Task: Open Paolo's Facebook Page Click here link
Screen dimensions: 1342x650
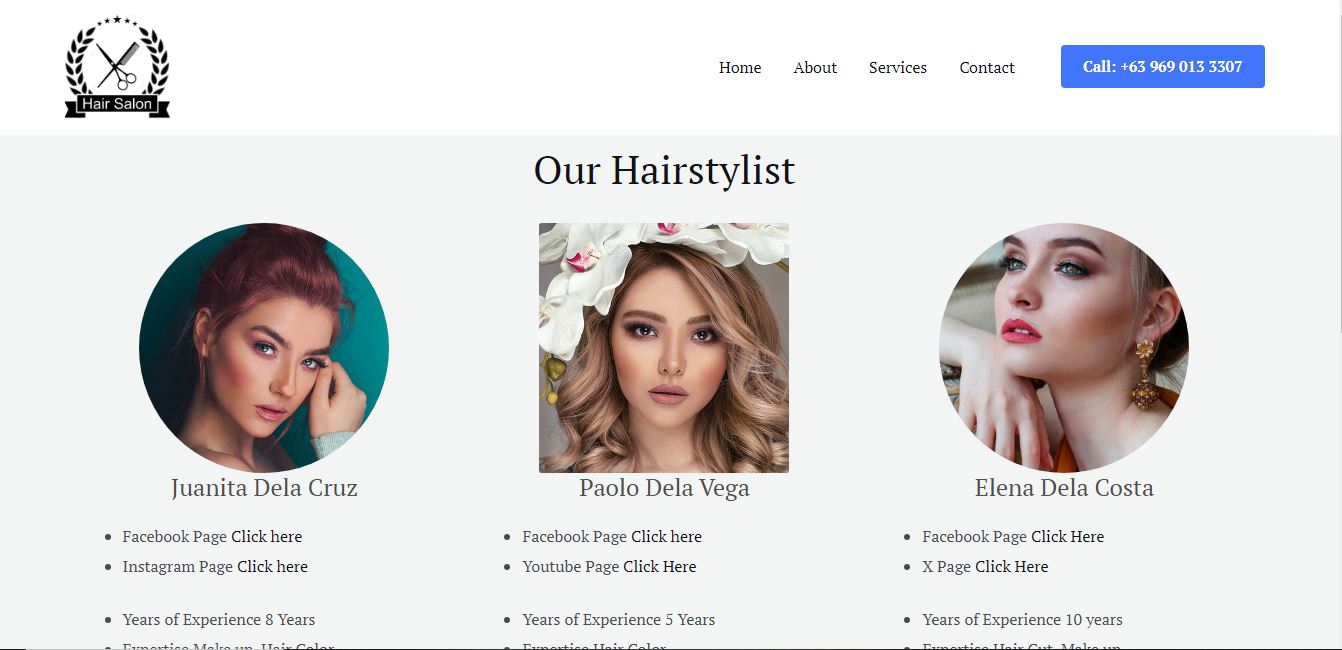Action: (x=666, y=537)
